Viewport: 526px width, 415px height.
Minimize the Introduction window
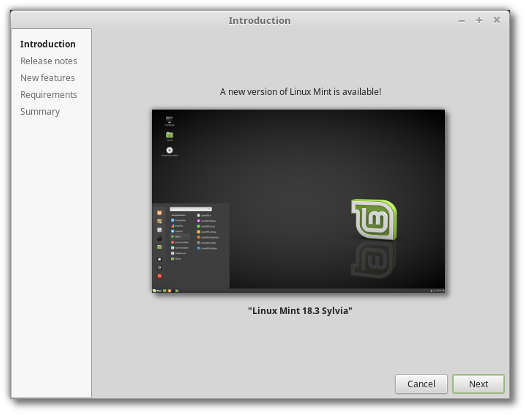coord(462,21)
